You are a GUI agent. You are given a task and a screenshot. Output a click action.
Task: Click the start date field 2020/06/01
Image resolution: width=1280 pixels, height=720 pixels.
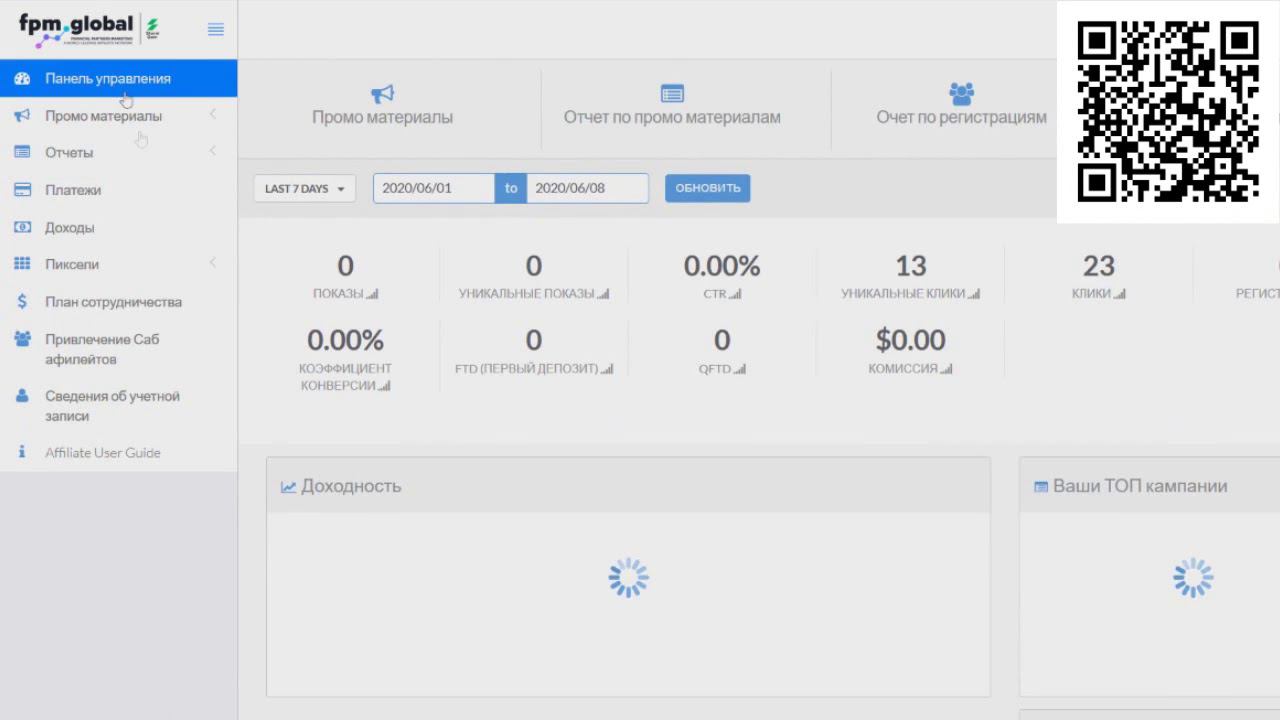(434, 188)
